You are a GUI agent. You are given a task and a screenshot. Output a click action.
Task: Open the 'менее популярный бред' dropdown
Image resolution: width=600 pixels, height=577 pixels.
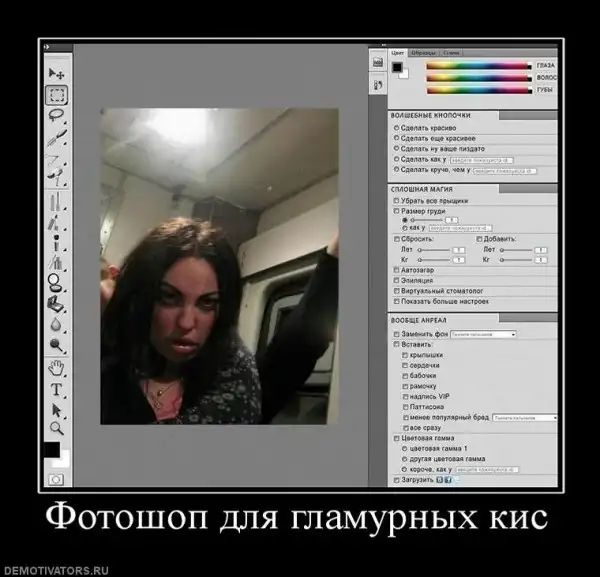tap(523, 416)
